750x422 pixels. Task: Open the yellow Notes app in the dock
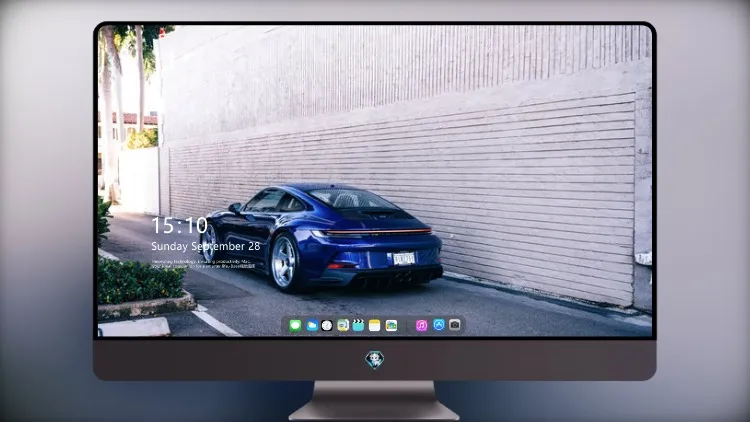tap(375, 326)
